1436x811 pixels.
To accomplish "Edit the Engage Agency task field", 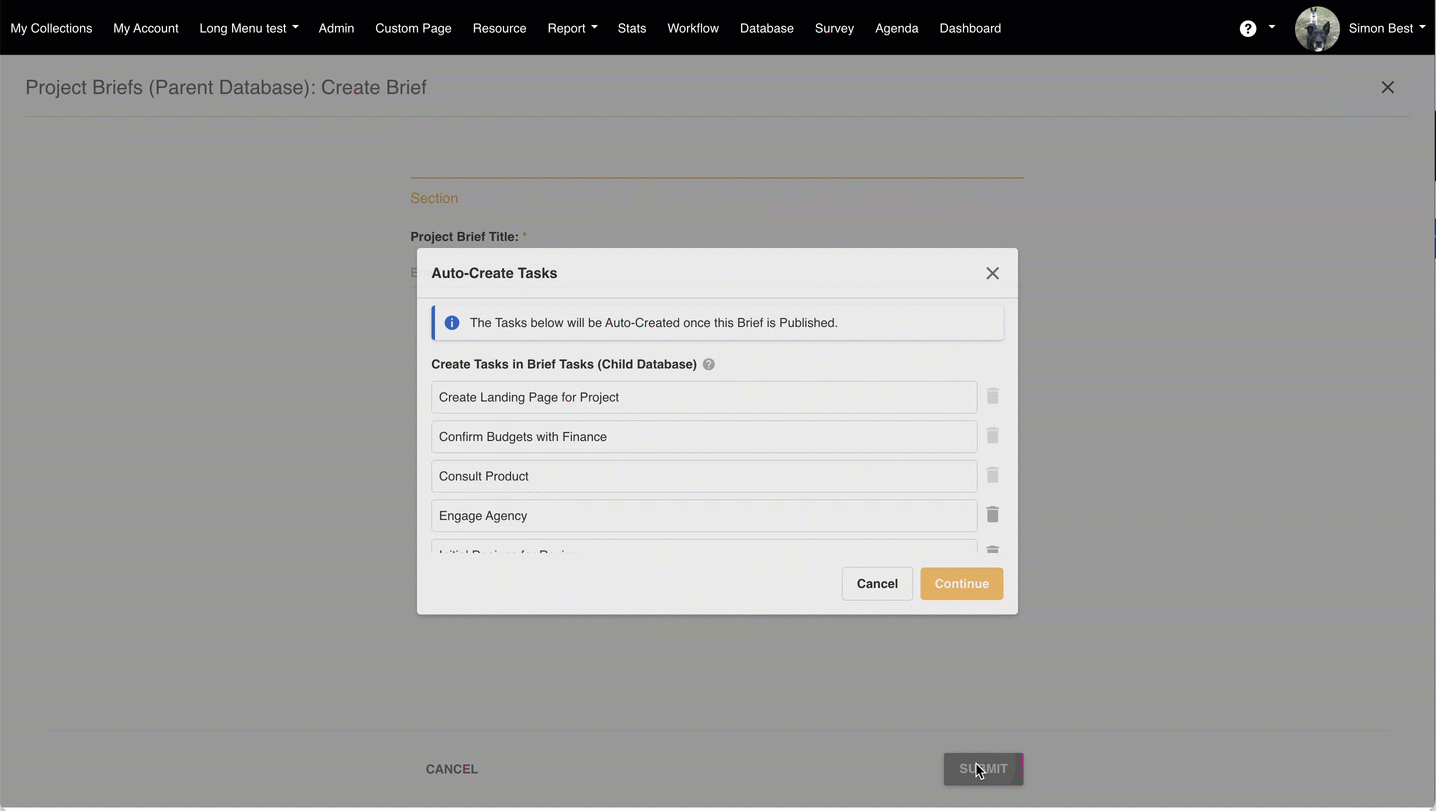I will [703, 516].
